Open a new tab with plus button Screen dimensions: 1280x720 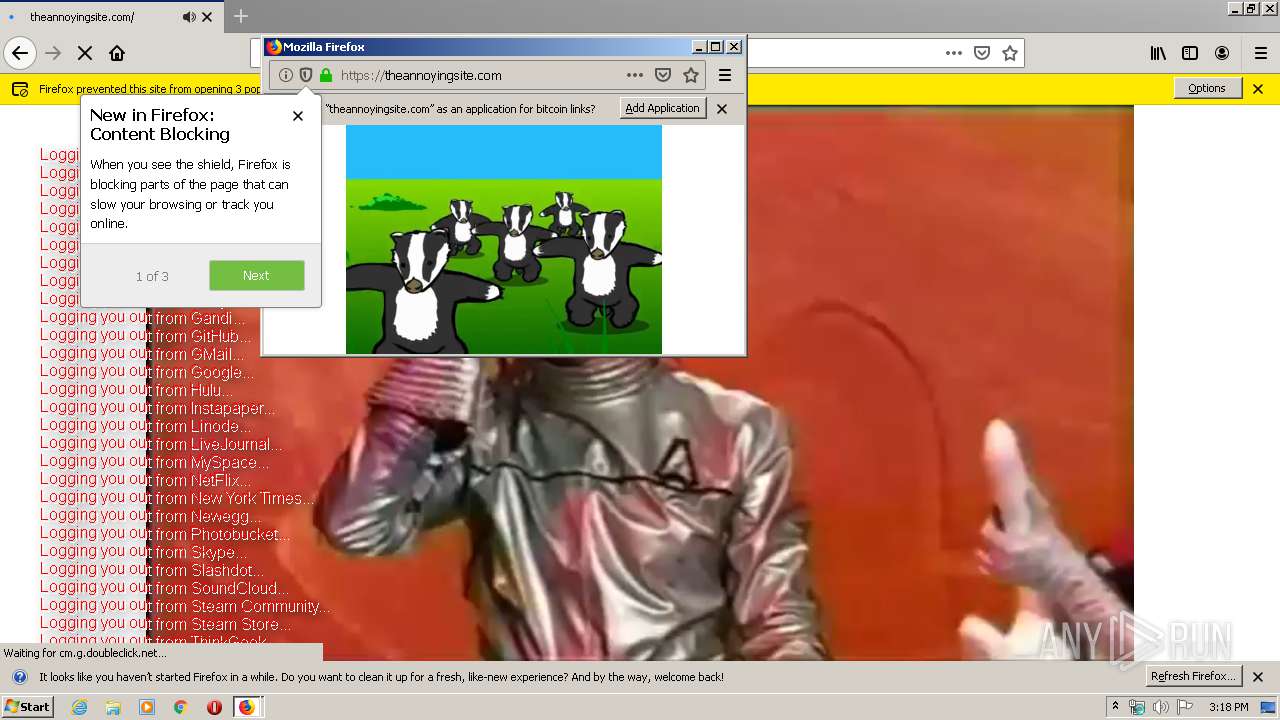click(x=240, y=16)
